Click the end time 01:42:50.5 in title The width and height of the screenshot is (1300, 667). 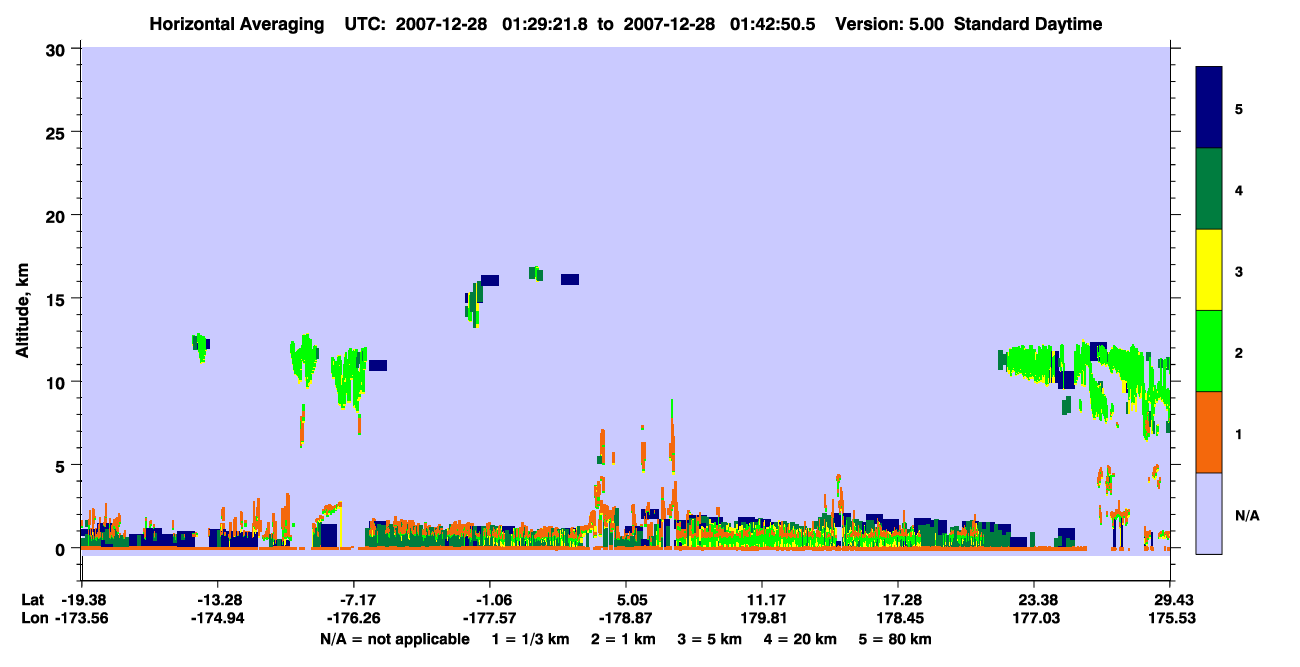(775, 24)
